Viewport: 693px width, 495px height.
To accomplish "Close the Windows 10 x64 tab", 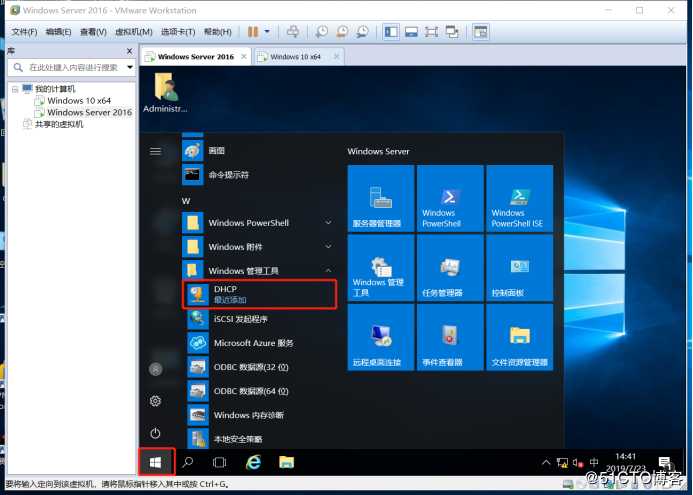I will pos(336,57).
